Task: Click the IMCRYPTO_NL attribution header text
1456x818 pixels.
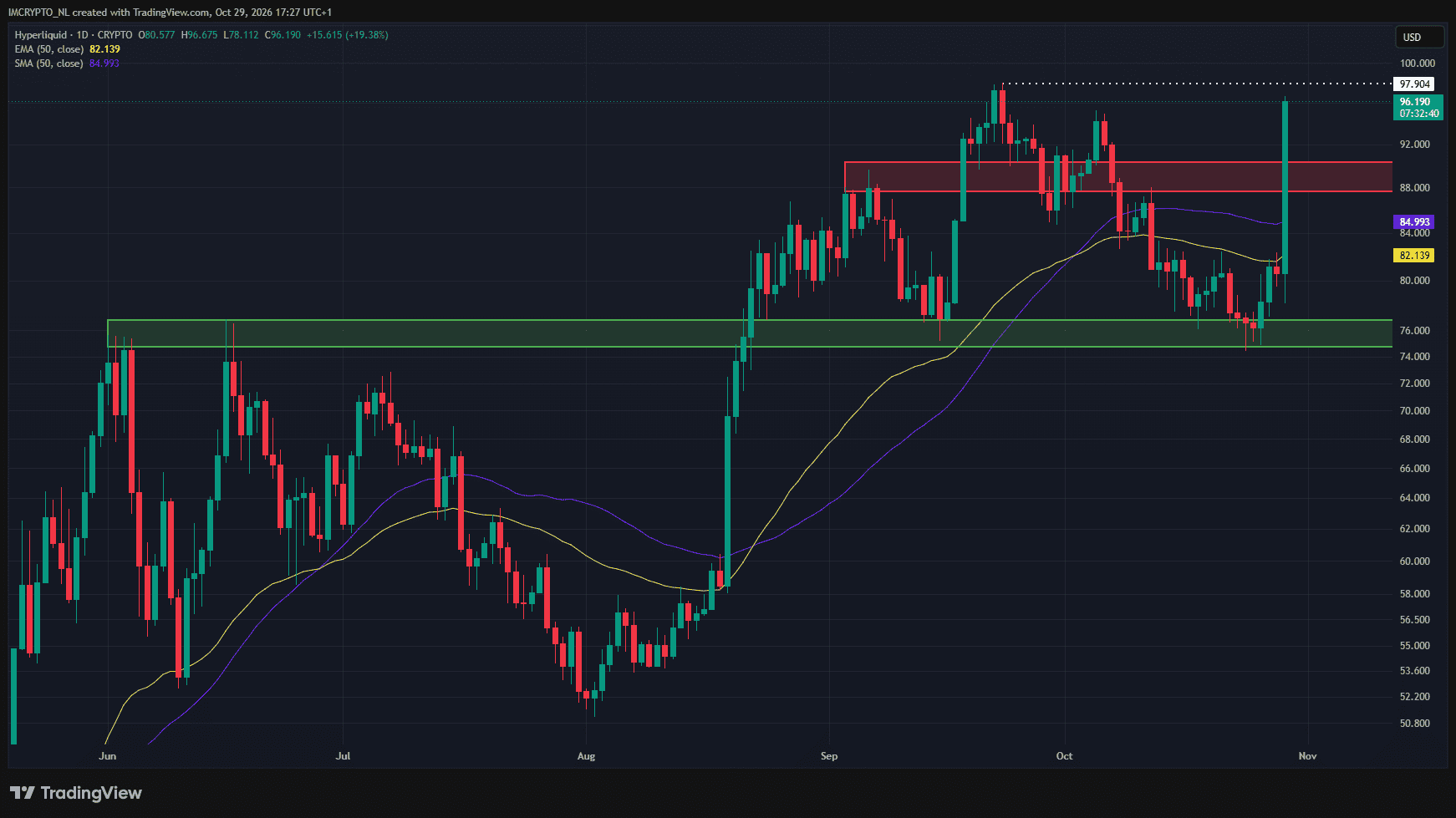Action: coord(170,13)
